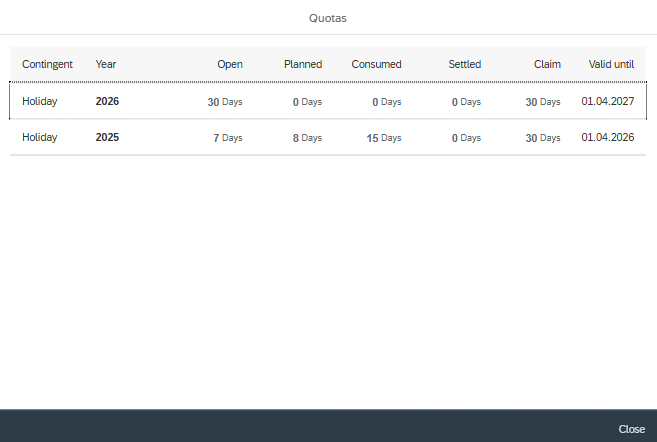
Task: Click the 2025 year cell
Action: click(107, 138)
